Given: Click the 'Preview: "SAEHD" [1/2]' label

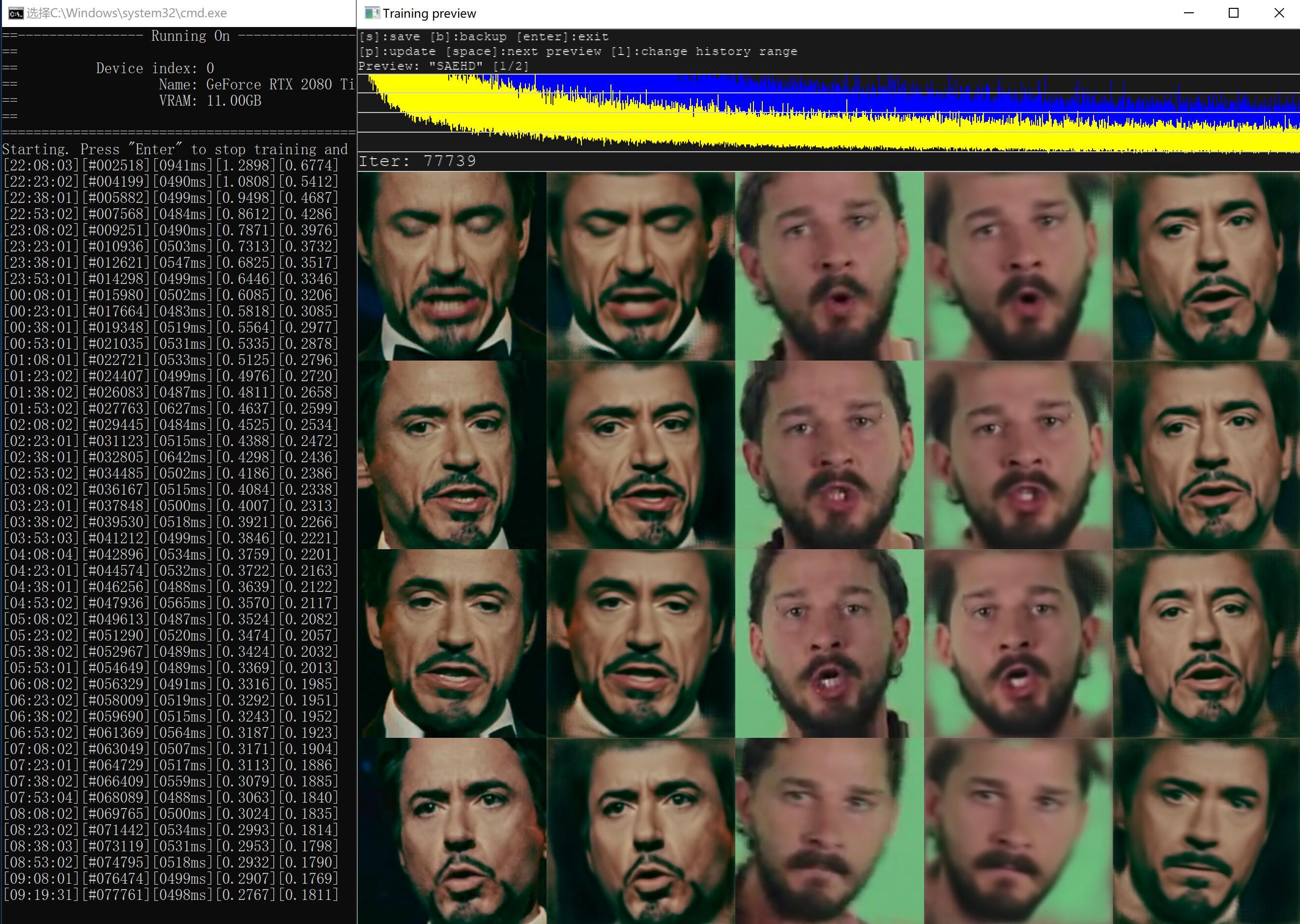Looking at the screenshot, I should coord(443,66).
